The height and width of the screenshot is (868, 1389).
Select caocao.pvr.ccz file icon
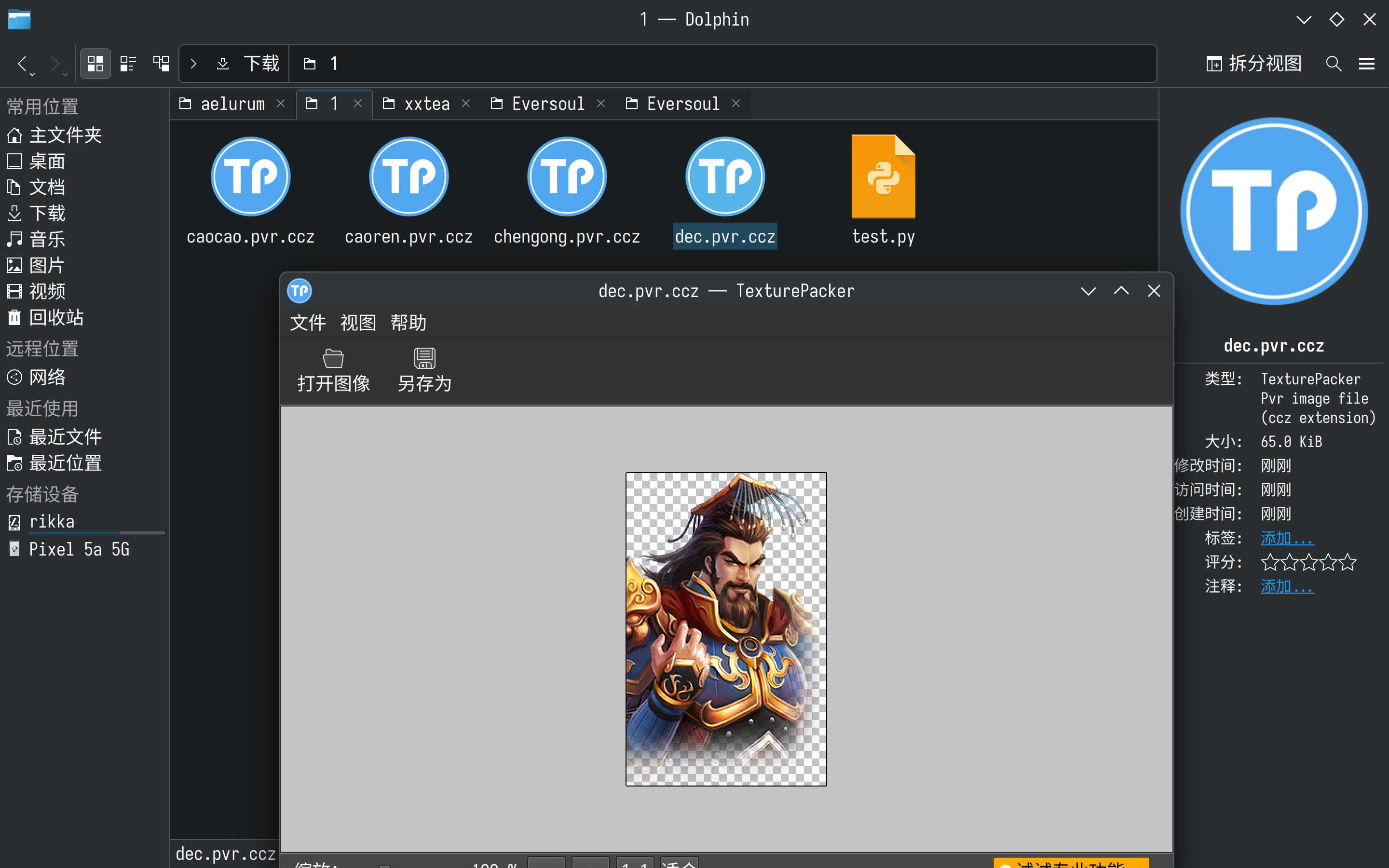[251, 176]
